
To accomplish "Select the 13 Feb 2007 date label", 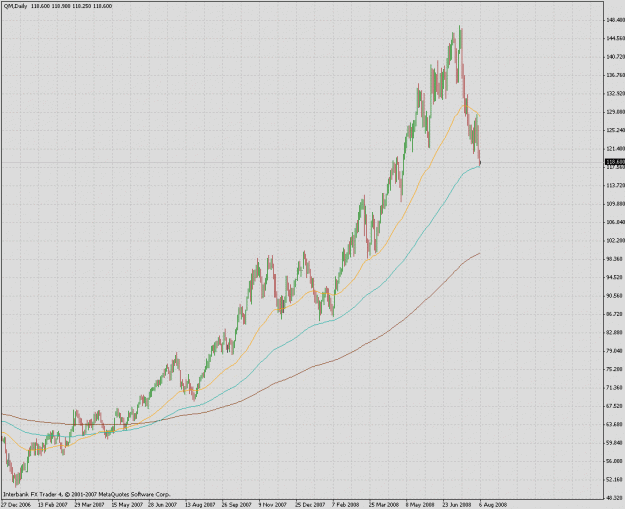I will [x=53, y=505].
